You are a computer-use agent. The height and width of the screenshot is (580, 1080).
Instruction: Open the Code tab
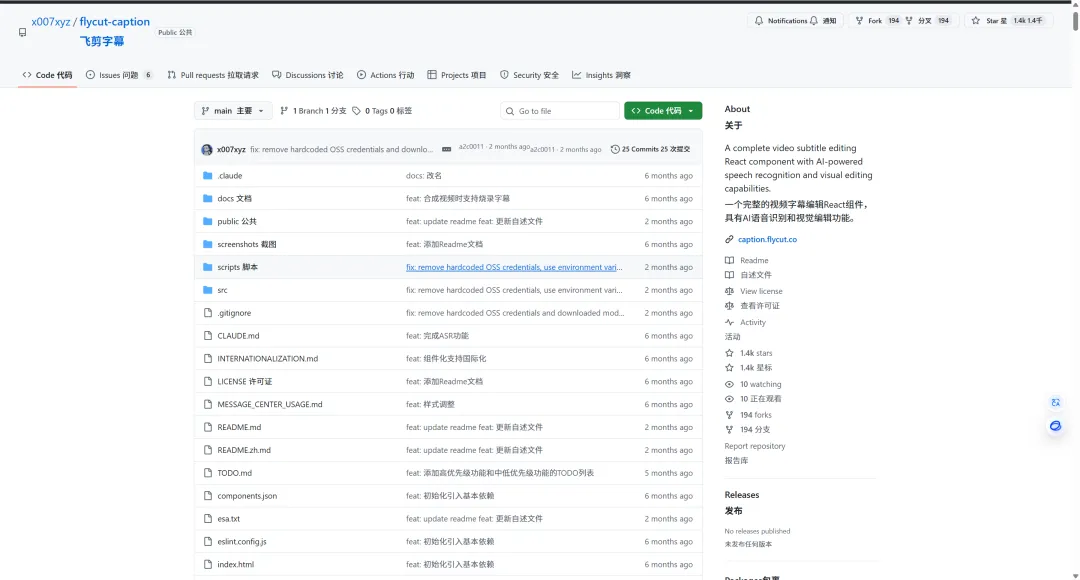pyautogui.click(x=47, y=75)
